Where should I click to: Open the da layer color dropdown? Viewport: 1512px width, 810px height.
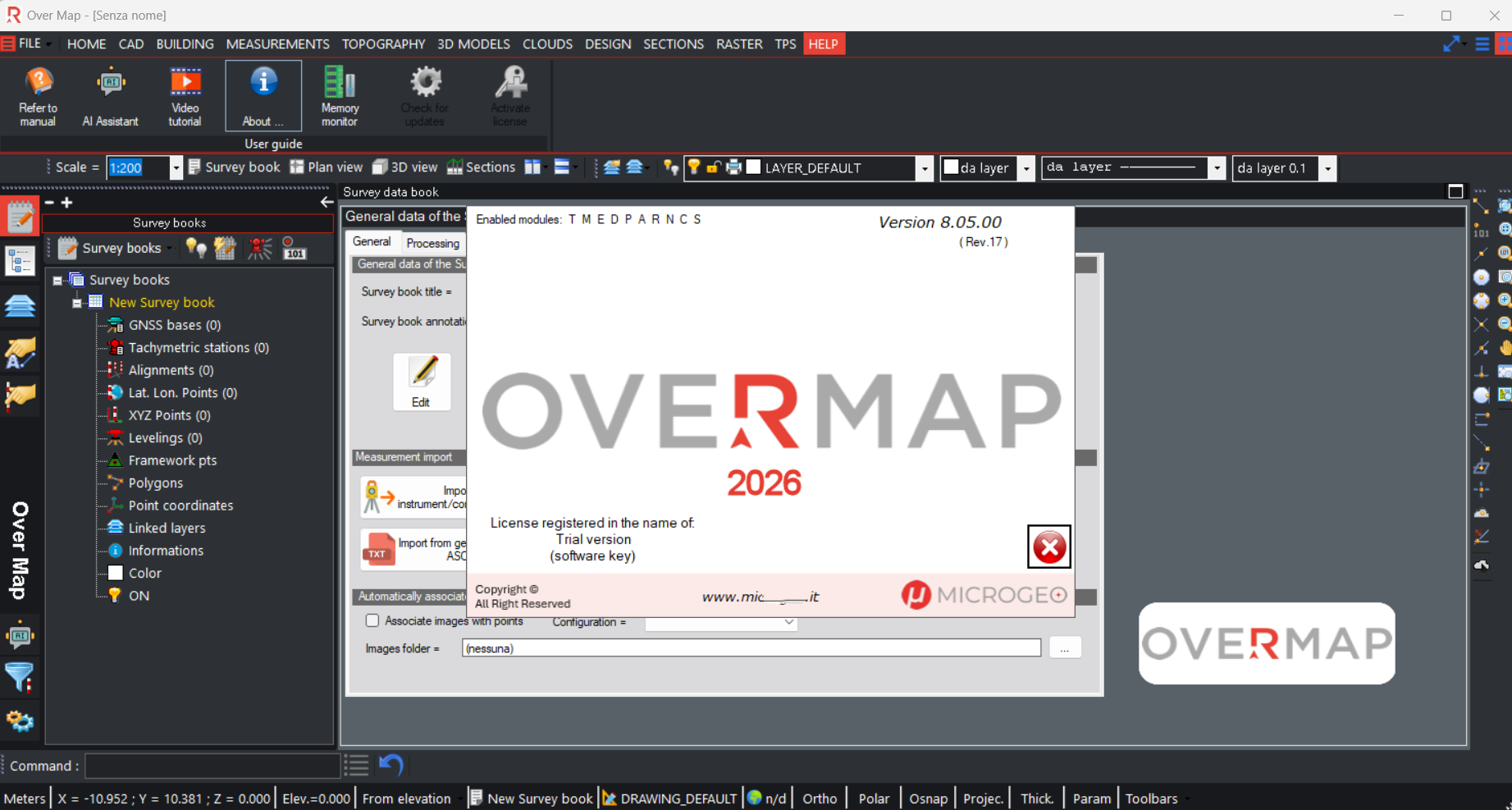point(1026,167)
